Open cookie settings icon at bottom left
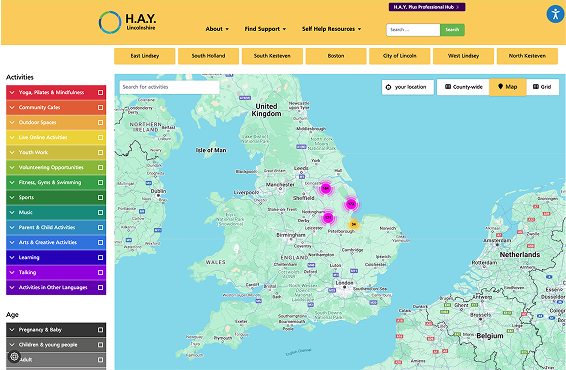 (14, 357)
